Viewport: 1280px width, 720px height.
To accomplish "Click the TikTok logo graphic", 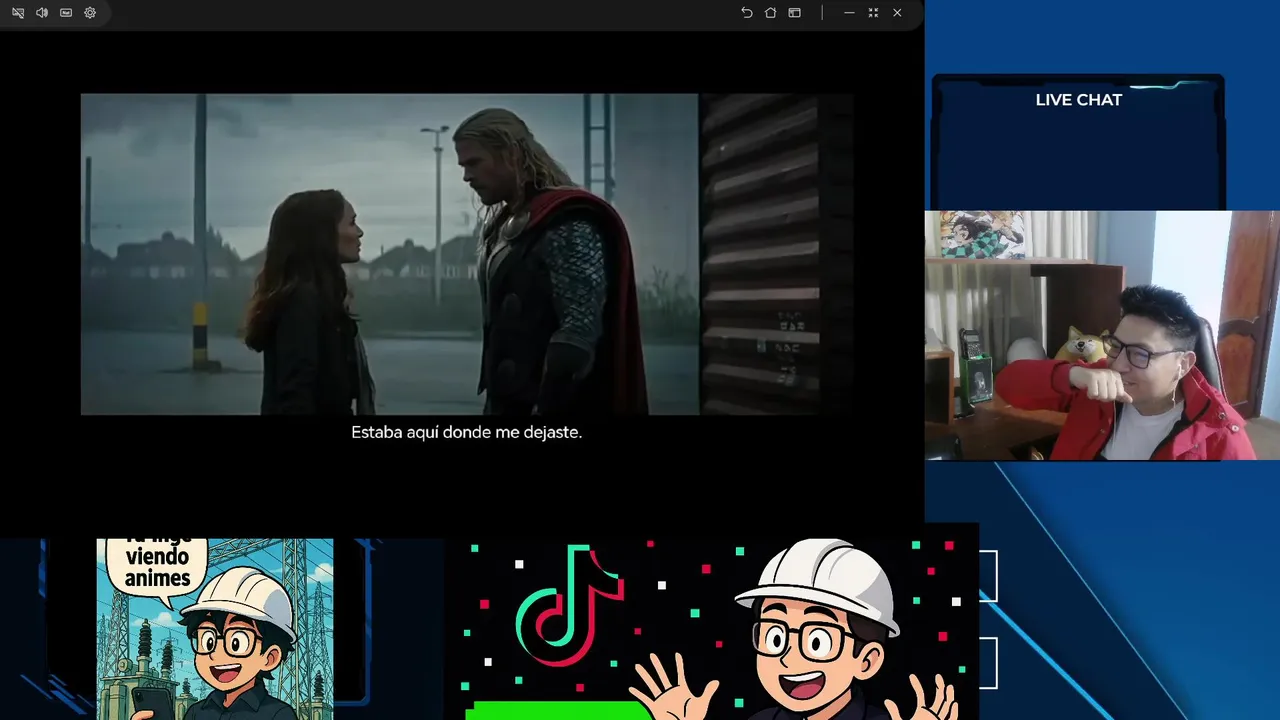I will coord(569,606).
